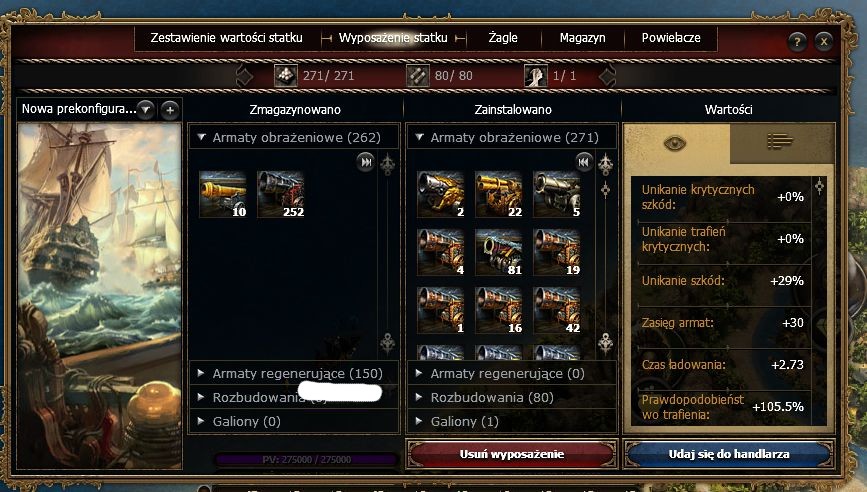Click the installed cannon stack of 81

[x=499, y=253]
